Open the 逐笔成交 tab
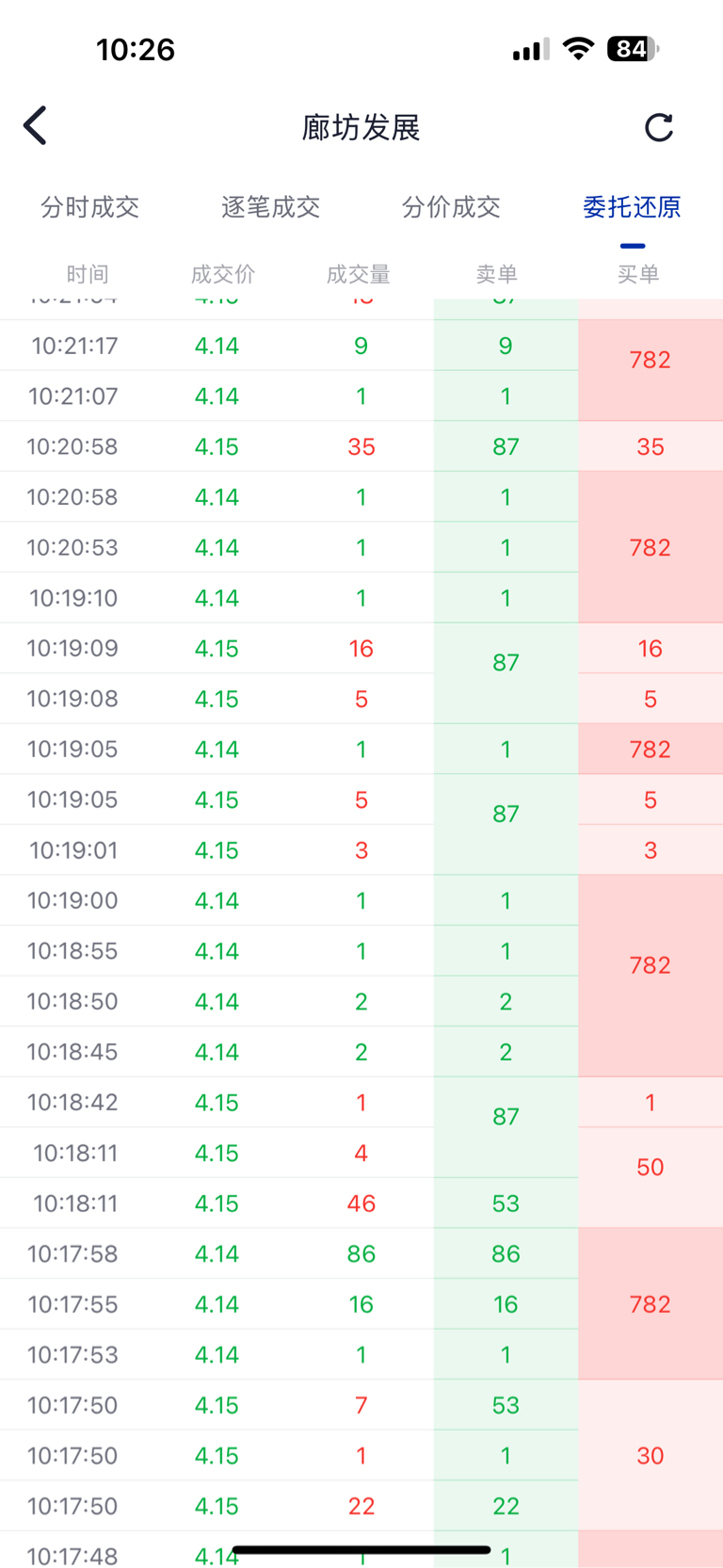723x1568 pixels. coord(271,207)
